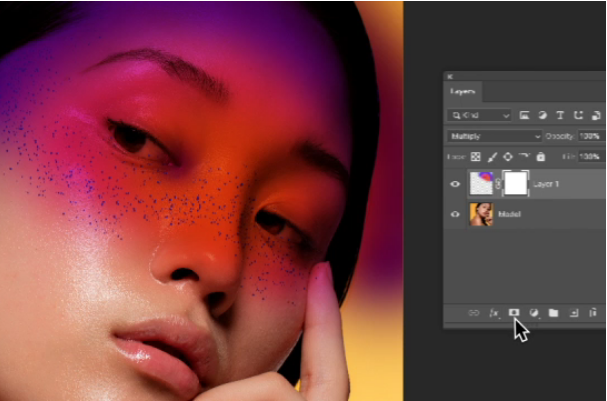607x401 pixels.
Task: Filter layers by pixel layer icon
Action: pos(526,115)
